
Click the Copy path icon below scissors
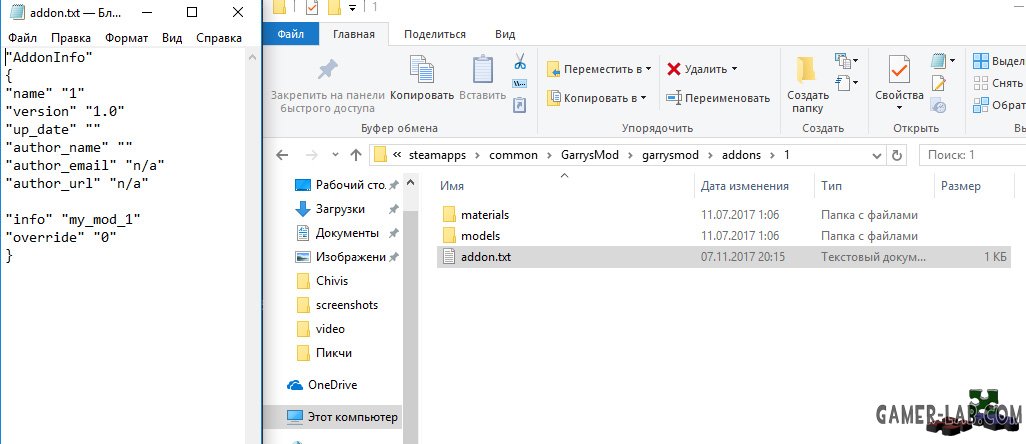520,83
